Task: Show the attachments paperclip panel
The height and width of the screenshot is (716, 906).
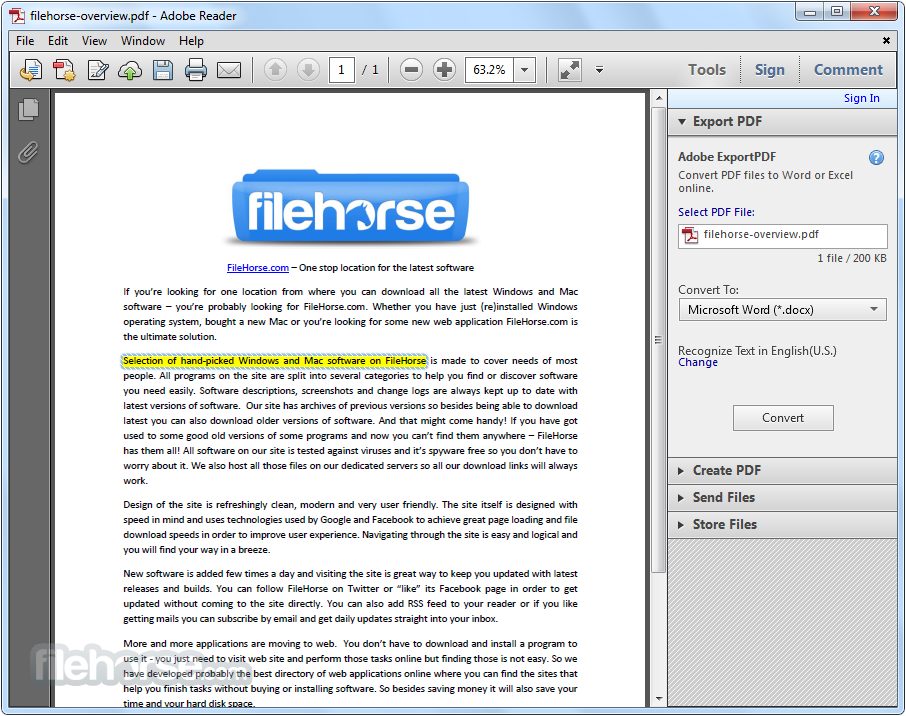Action: coord(28,152)
